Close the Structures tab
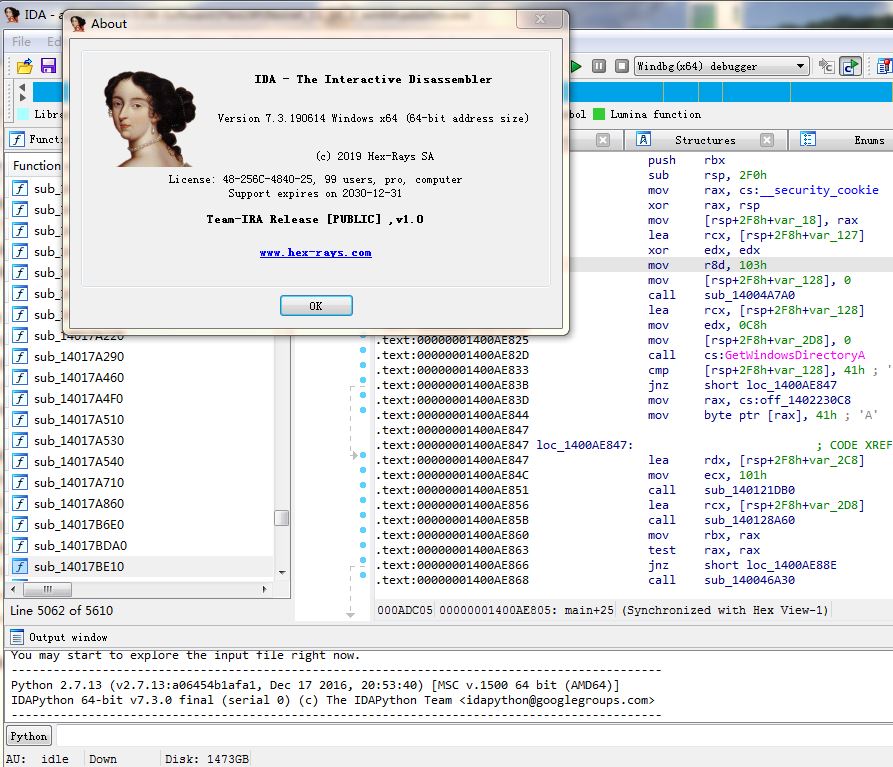 [767, 140]
